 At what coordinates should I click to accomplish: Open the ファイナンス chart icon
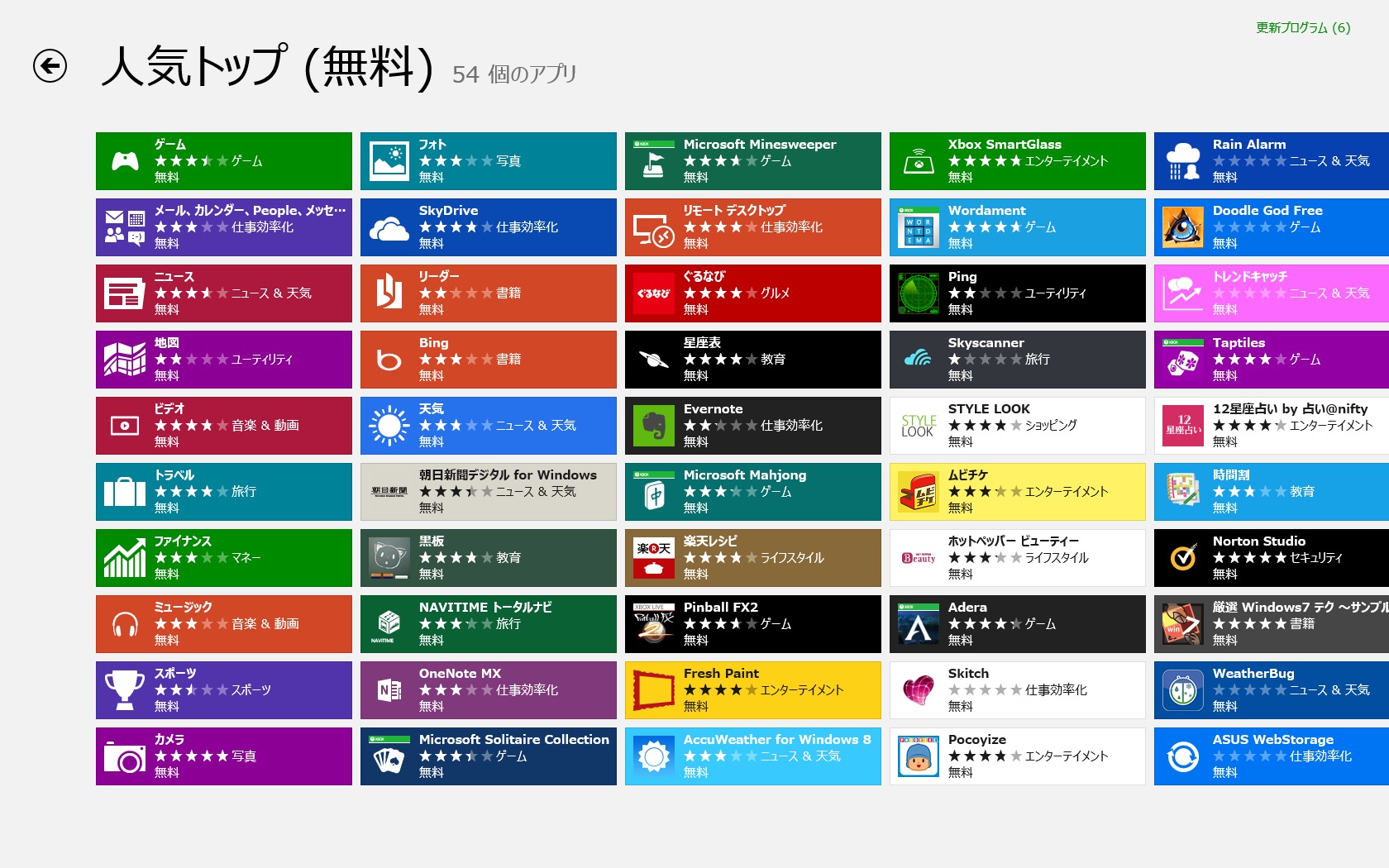point(125,558)
